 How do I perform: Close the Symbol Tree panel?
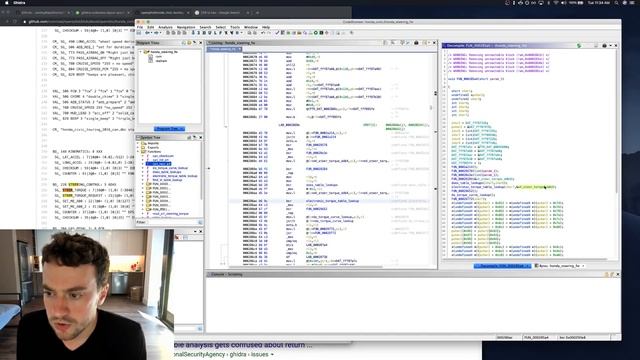(200, 138)
